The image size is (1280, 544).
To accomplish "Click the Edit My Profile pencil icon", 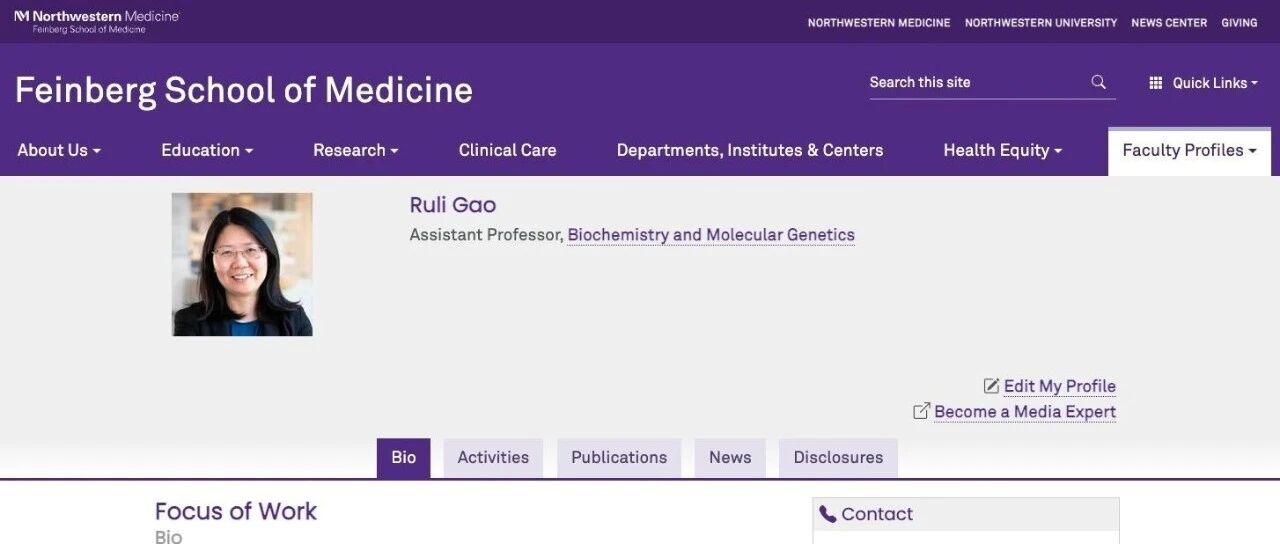I will 991,386.
